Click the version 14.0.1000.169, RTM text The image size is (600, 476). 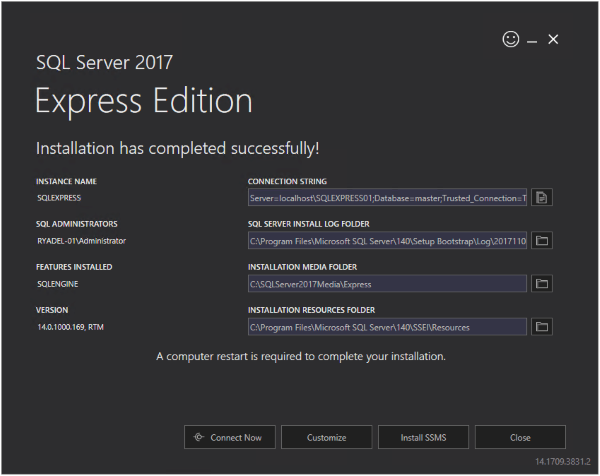(x=70, y=327)
